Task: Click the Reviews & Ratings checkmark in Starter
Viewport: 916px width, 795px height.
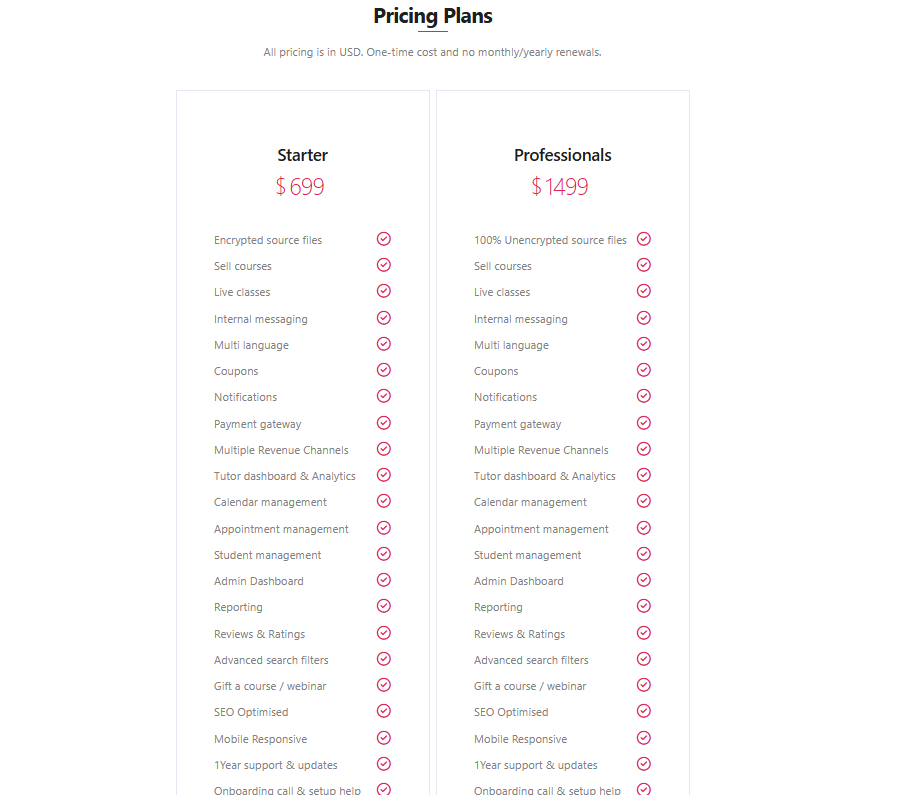Action: coord(383,632)
